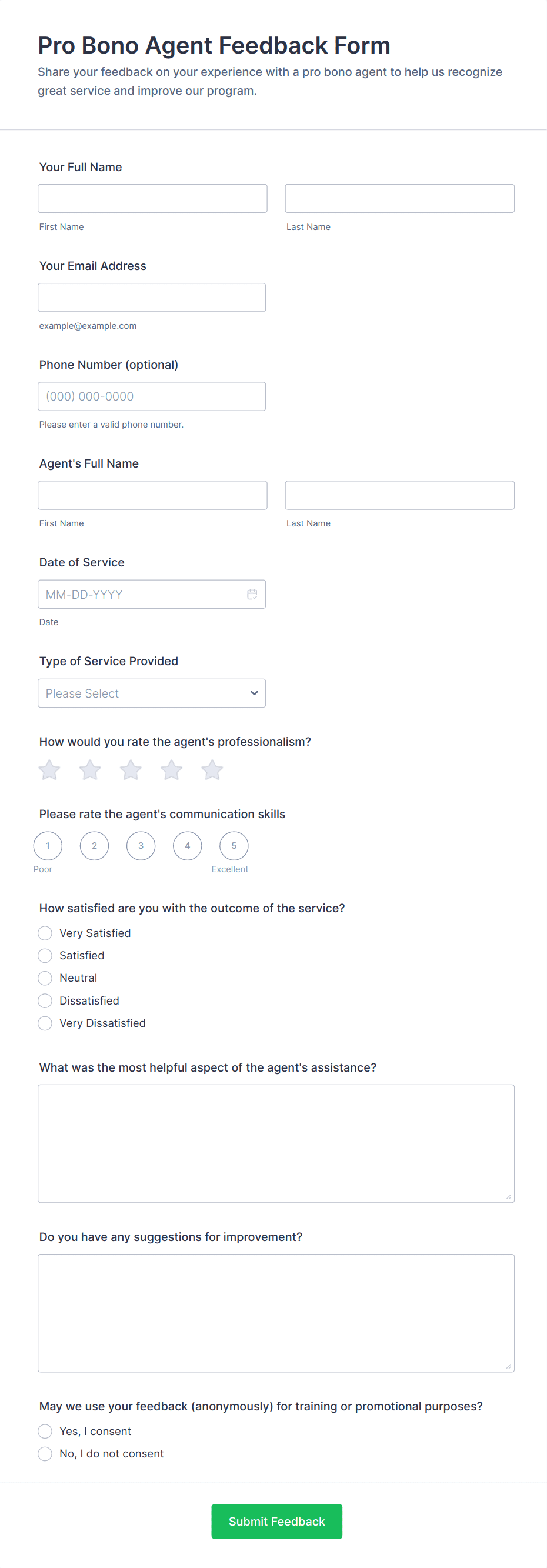Select Yes, I consent

(x=45, y=1431)
